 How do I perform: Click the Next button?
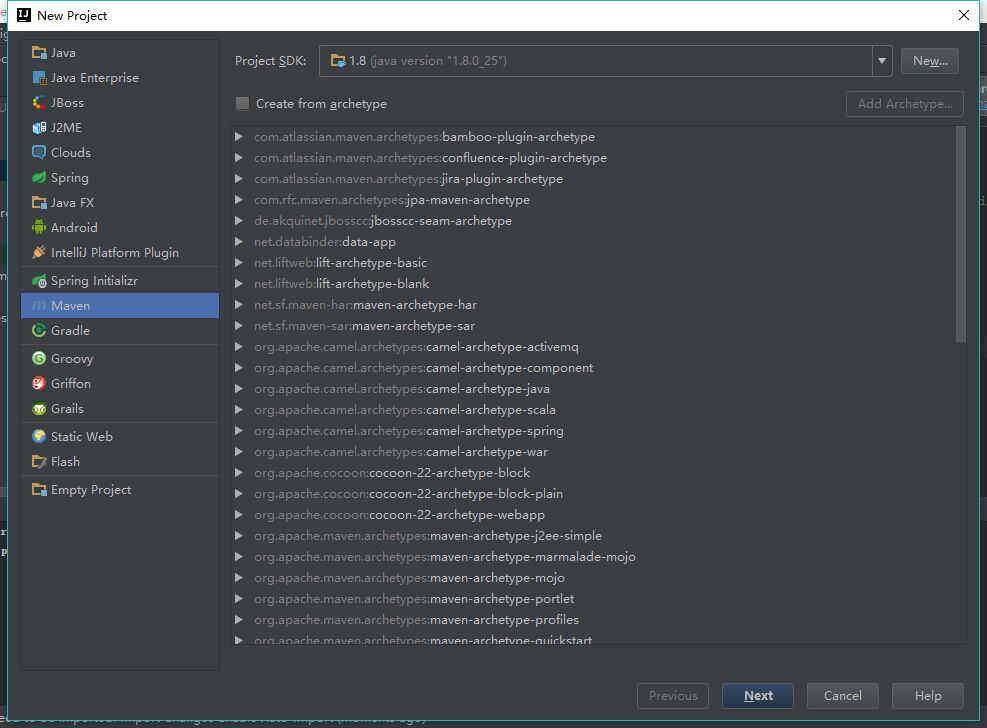coord(758,695)
